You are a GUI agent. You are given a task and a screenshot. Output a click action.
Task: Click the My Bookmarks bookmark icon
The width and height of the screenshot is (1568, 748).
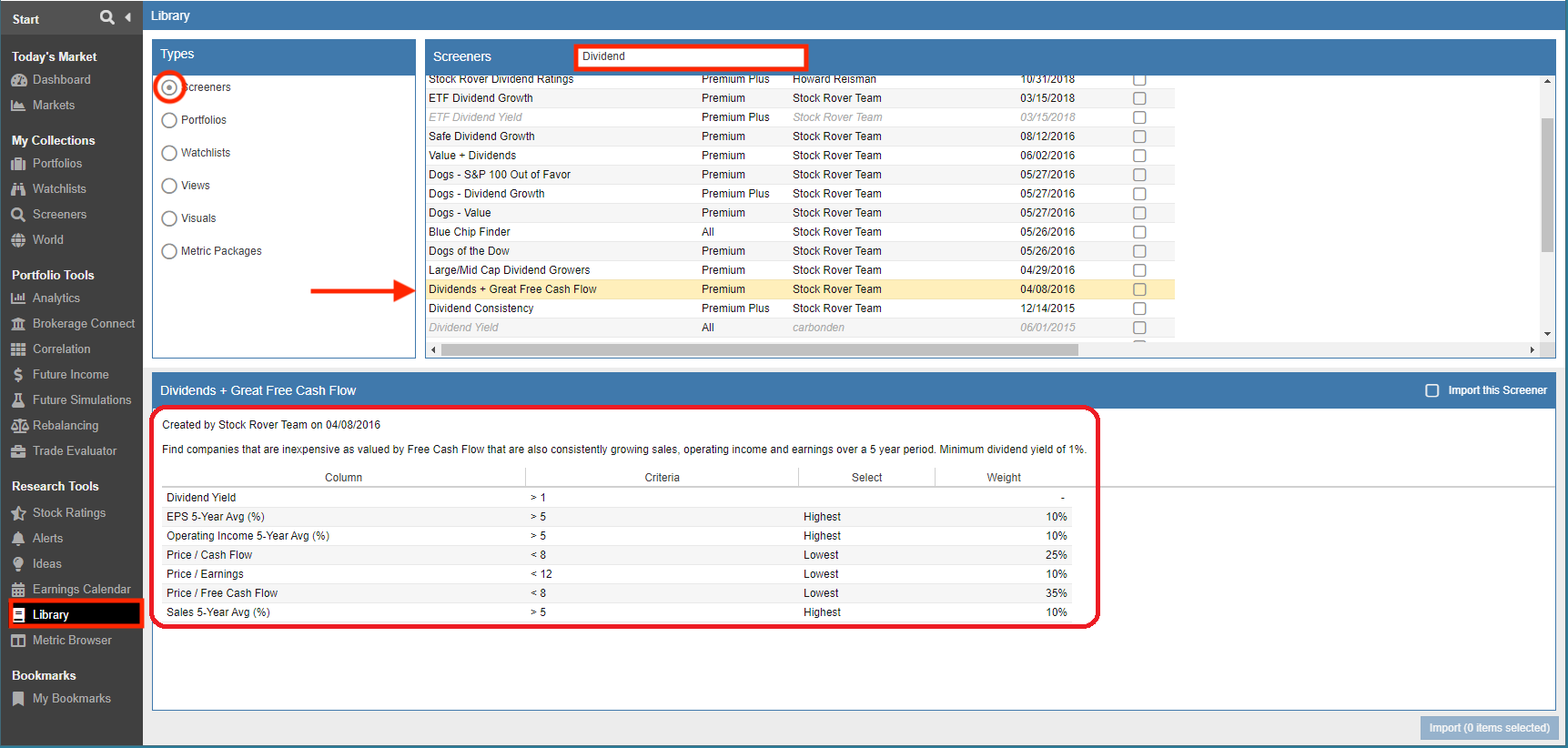[x=18, y=699]
